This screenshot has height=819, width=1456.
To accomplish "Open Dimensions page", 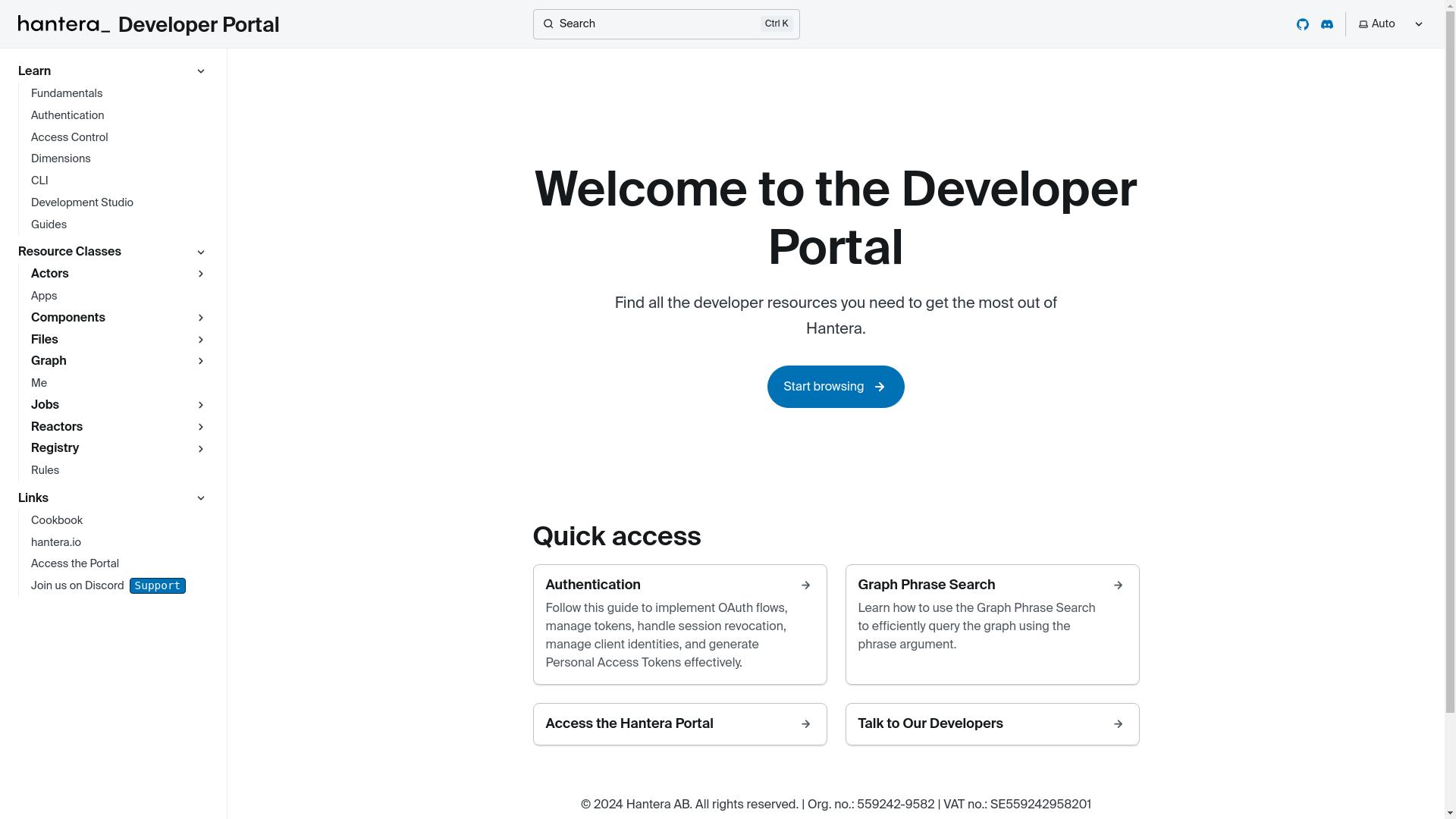I will pyautogui.click(x=61, y=158).
